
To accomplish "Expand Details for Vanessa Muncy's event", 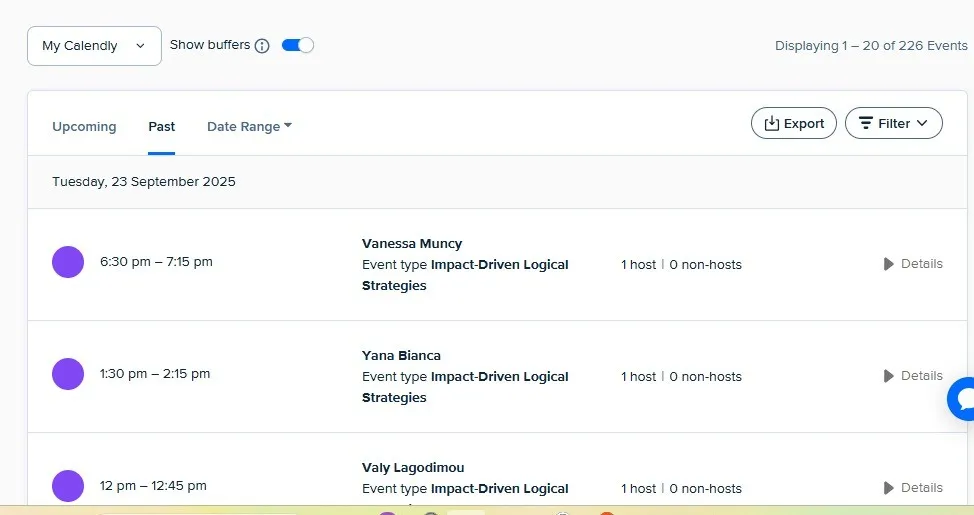I will pyautogui.click(x=912, y=264).
